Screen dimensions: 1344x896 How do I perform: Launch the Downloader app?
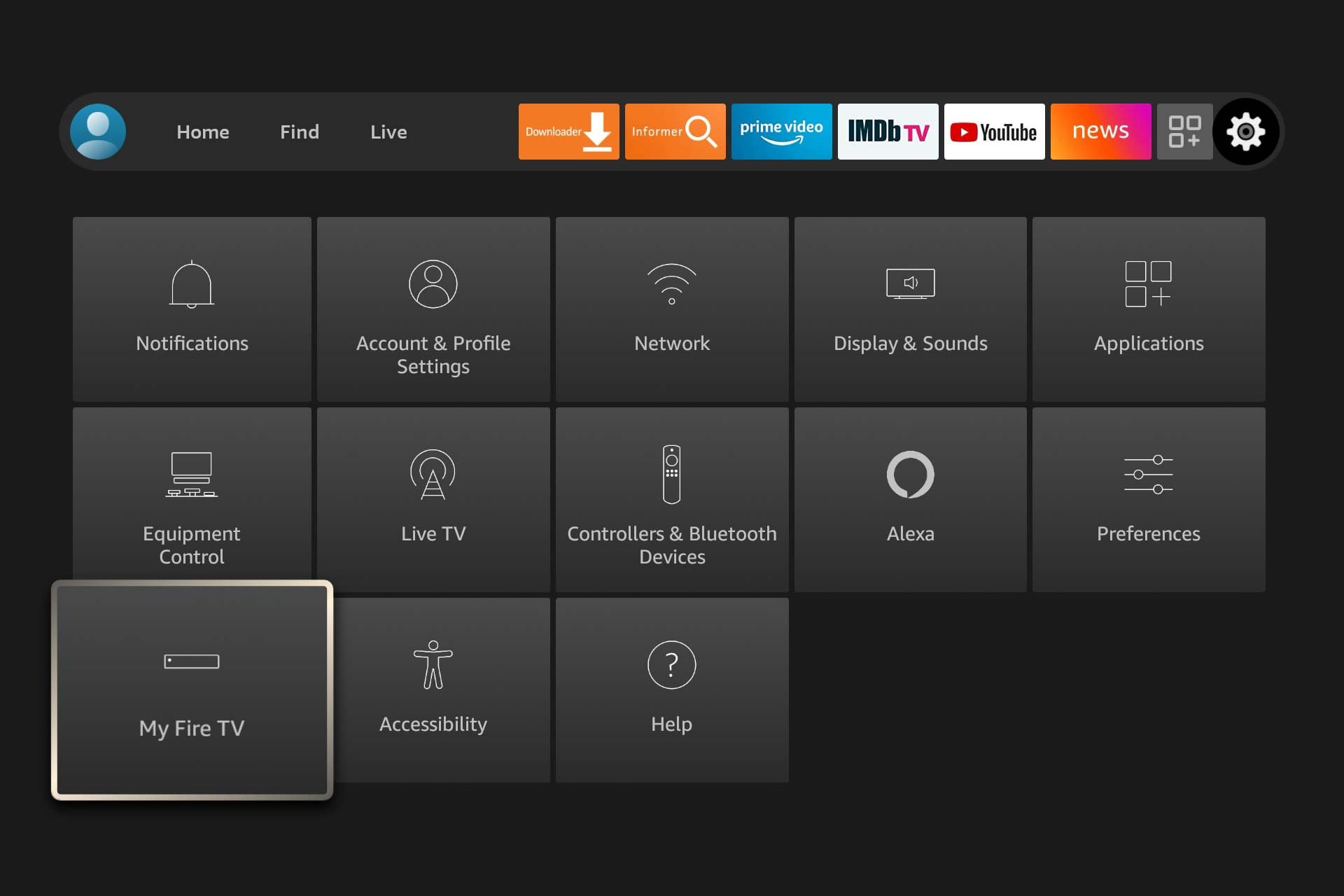(568, 132)
